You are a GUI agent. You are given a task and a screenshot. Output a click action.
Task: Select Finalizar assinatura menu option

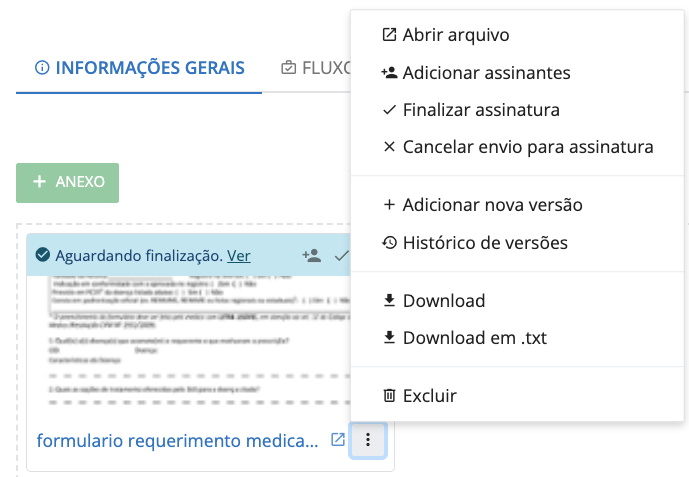point(481,110)
